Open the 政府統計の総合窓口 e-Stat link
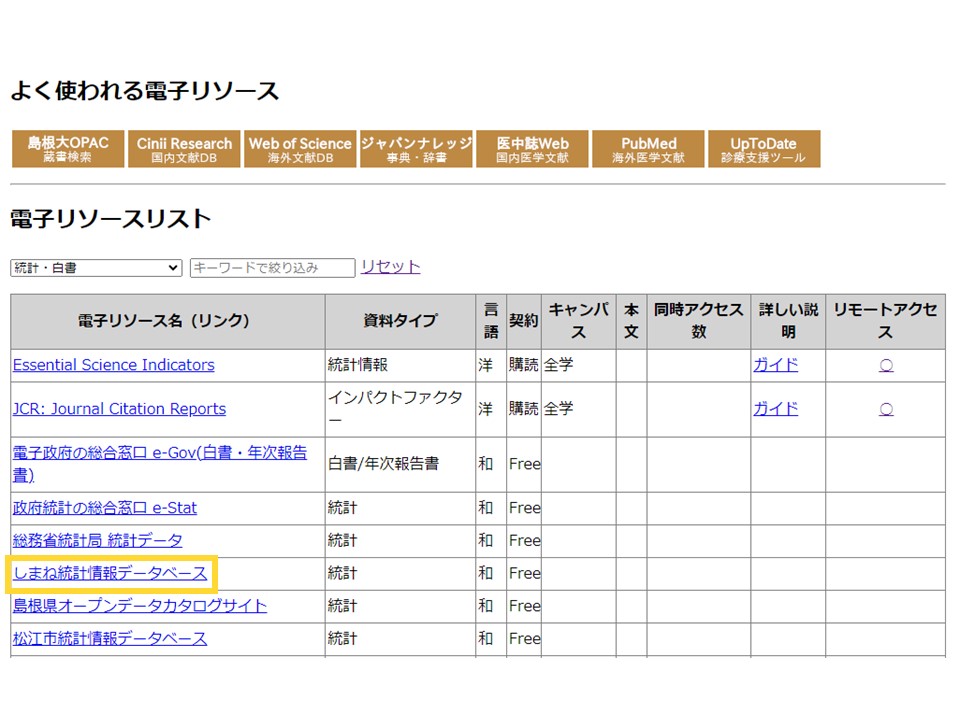This screenshot has width=960, height=720. pos(105,508)
